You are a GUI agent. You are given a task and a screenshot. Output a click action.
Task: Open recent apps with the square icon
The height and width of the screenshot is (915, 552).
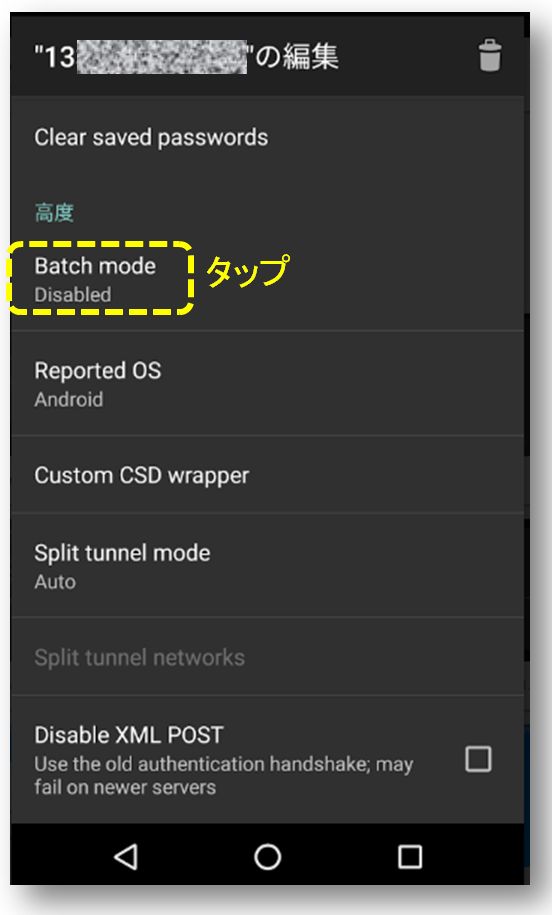(x=410, y=857)
